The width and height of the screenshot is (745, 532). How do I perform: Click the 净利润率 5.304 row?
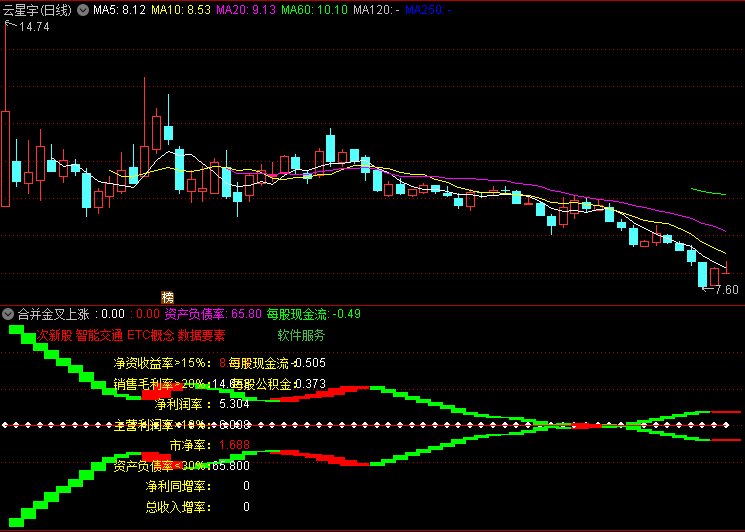click(x=202, y=404)
